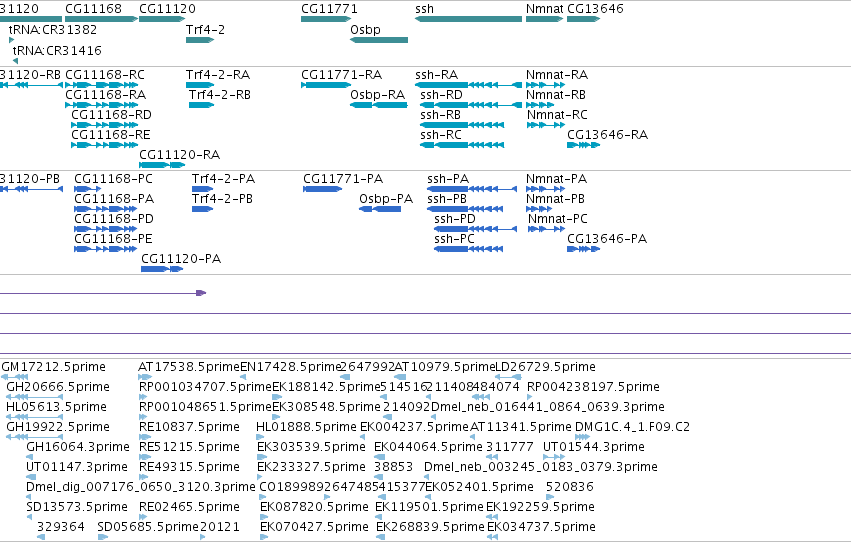Select EST GH20666.5prime

coord(58,387)
